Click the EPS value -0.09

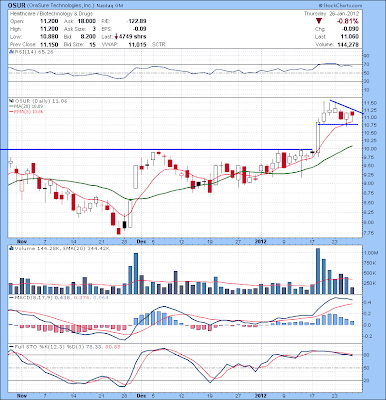pos(139,29)
